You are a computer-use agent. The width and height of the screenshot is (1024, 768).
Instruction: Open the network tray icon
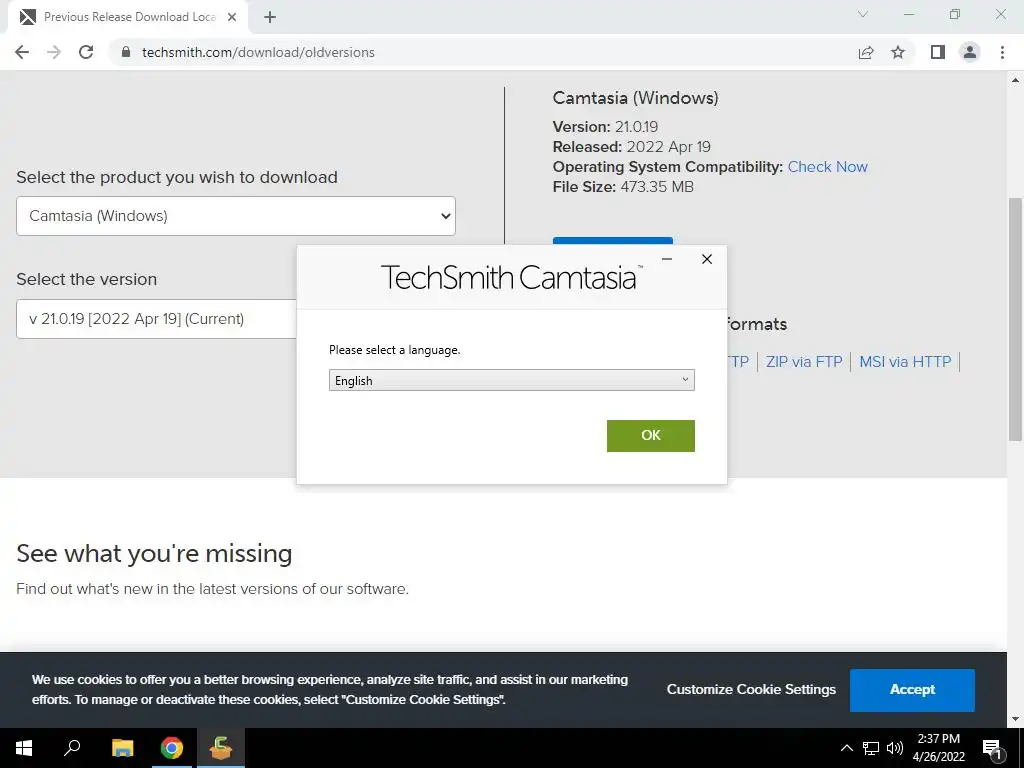tap(871, 748)
